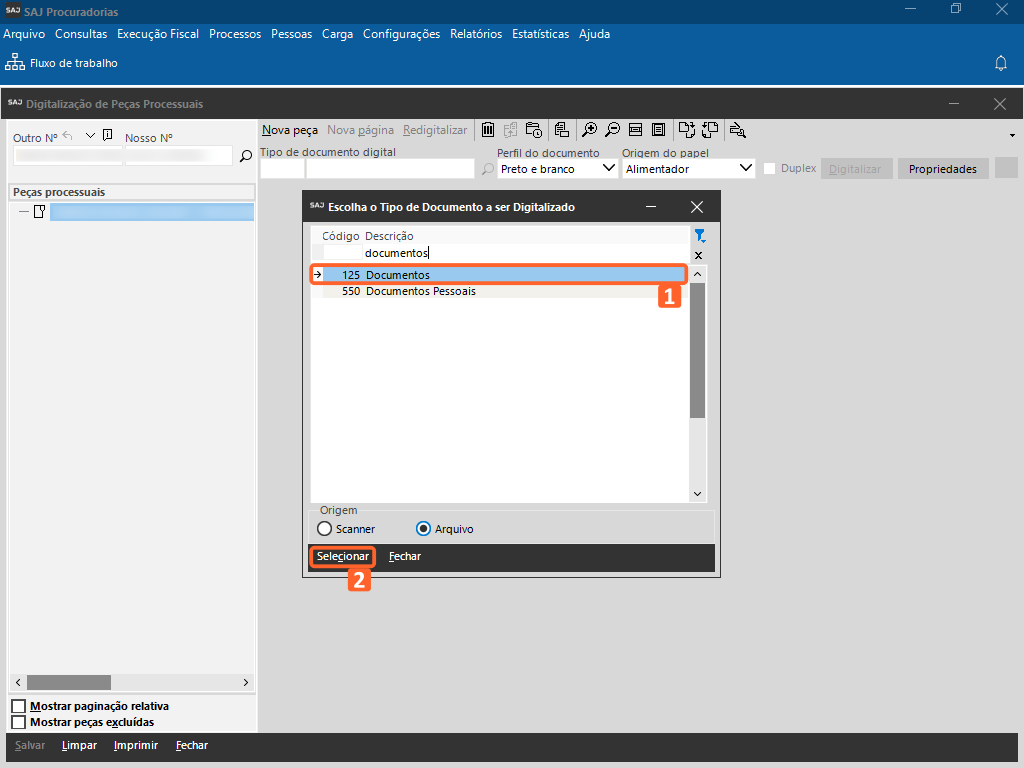Screen dimensions: 1024x768
Task: Click the notification bell icon
Action: click(1000, 63)
